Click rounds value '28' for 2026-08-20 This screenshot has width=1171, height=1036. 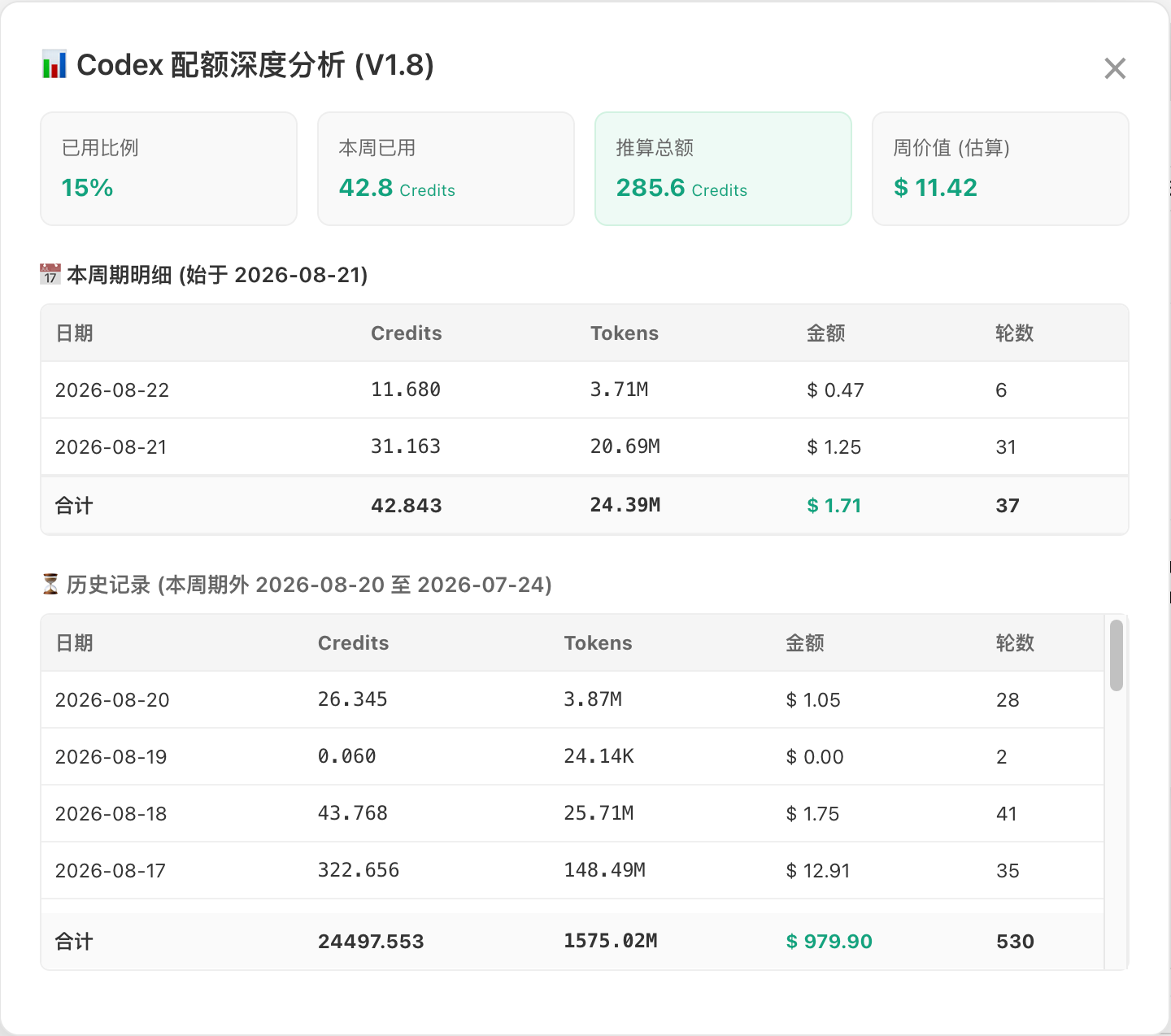coord(1008,700)
